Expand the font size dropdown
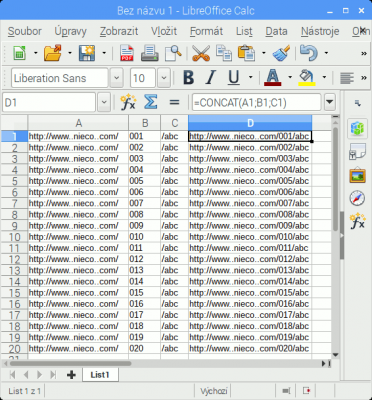This screenshot has height=400, width=372. tap(164, 78)
